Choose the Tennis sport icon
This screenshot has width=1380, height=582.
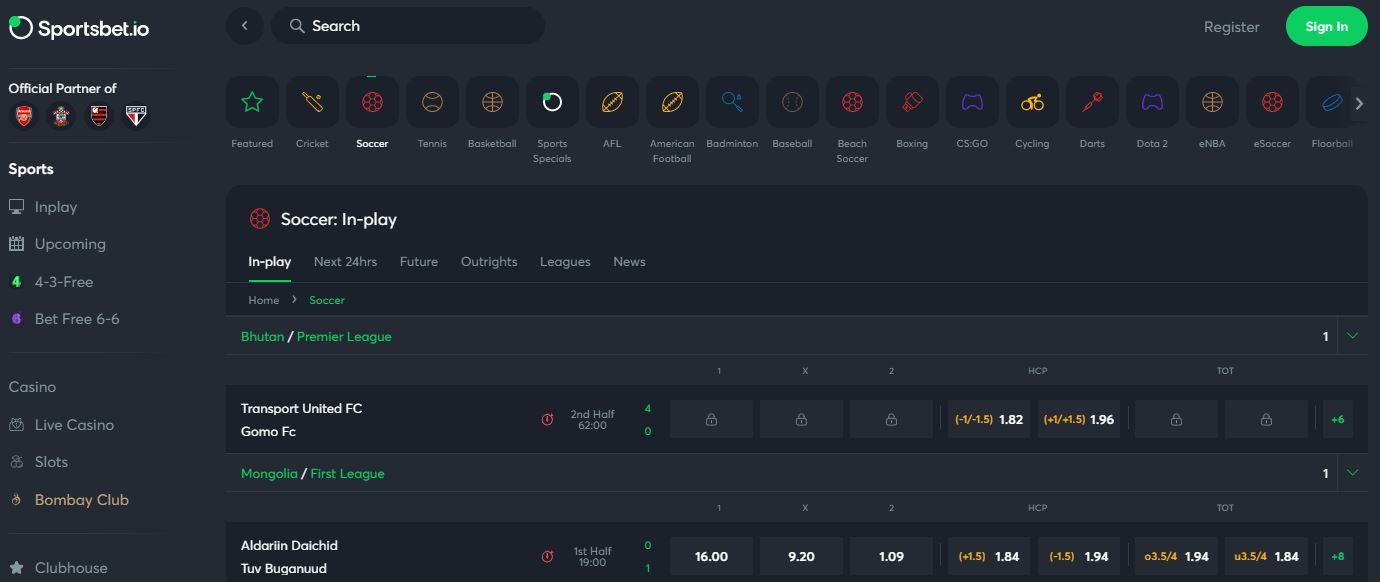pos(432,102)
